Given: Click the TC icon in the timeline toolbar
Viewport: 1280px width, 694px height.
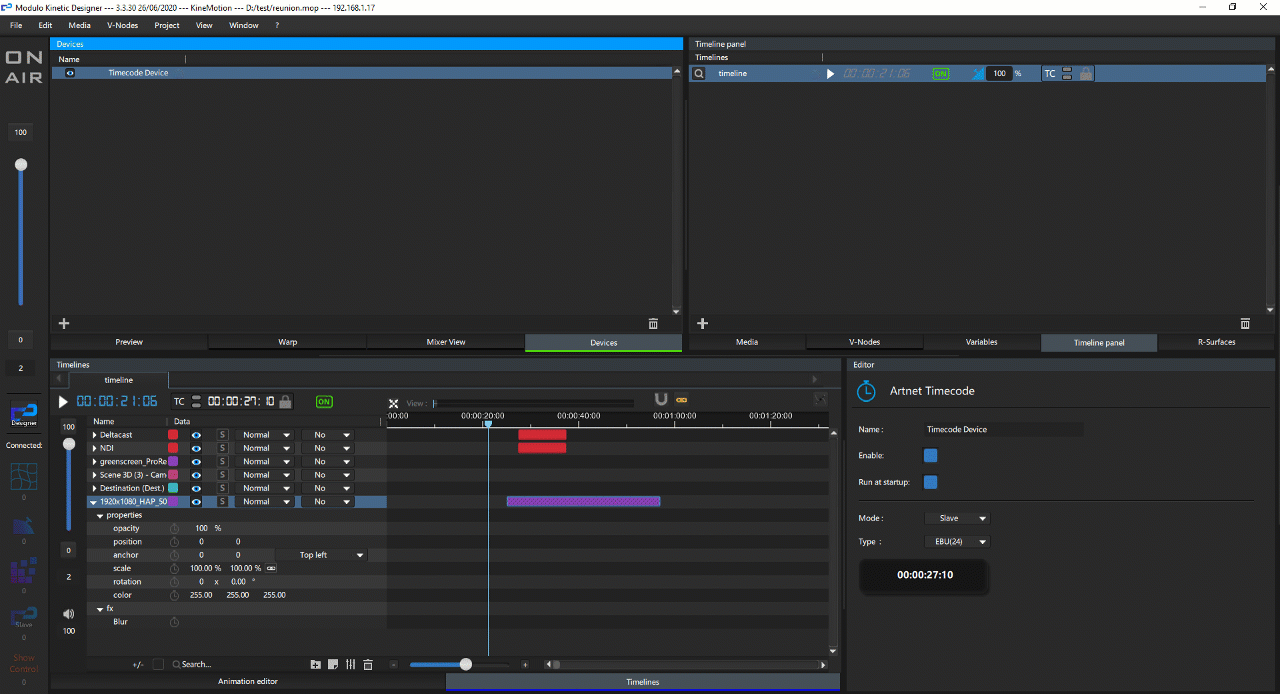Looking at the screenshot, I should [178, 400].
